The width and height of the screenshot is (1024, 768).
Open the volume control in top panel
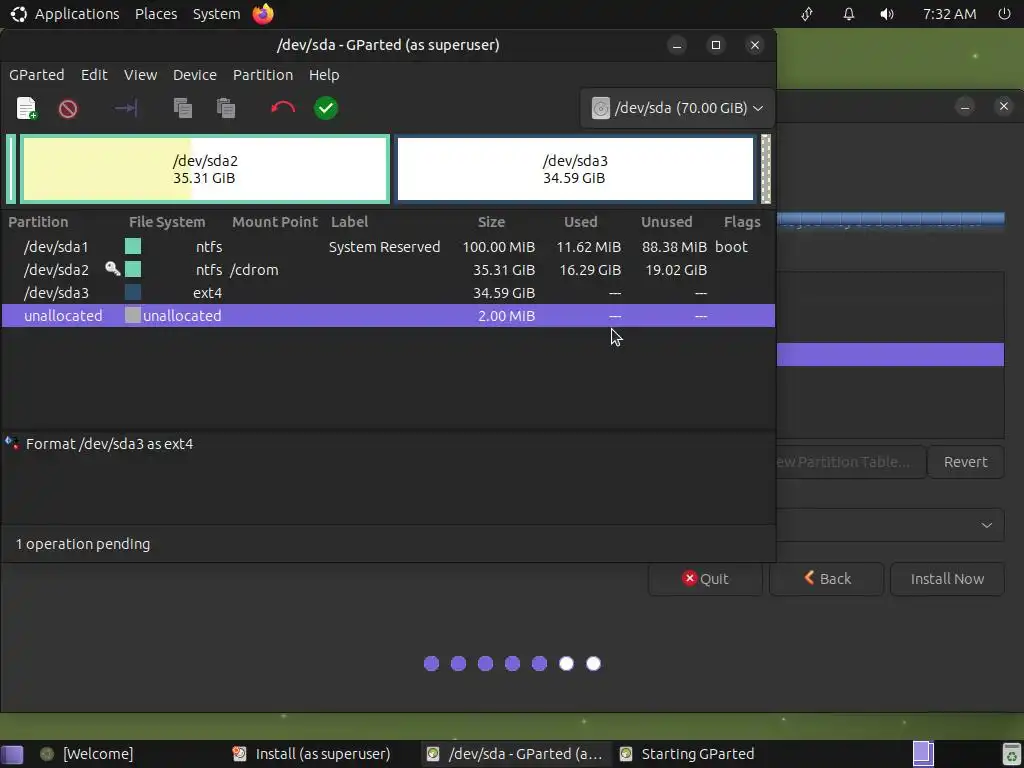coord(887,14)
